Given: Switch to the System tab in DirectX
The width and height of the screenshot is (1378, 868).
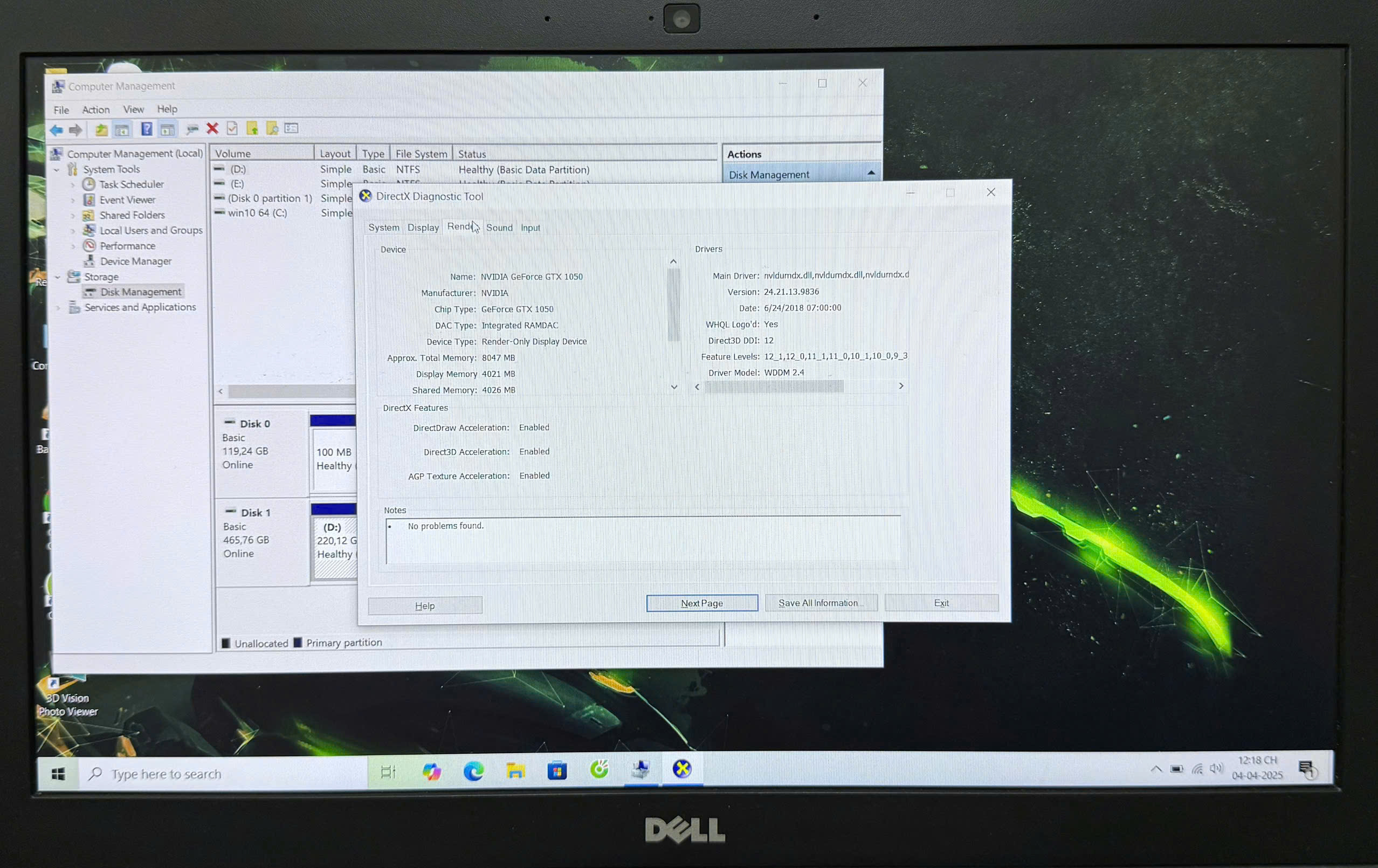Looking at the screenshot, I should (x=384, y=228).
